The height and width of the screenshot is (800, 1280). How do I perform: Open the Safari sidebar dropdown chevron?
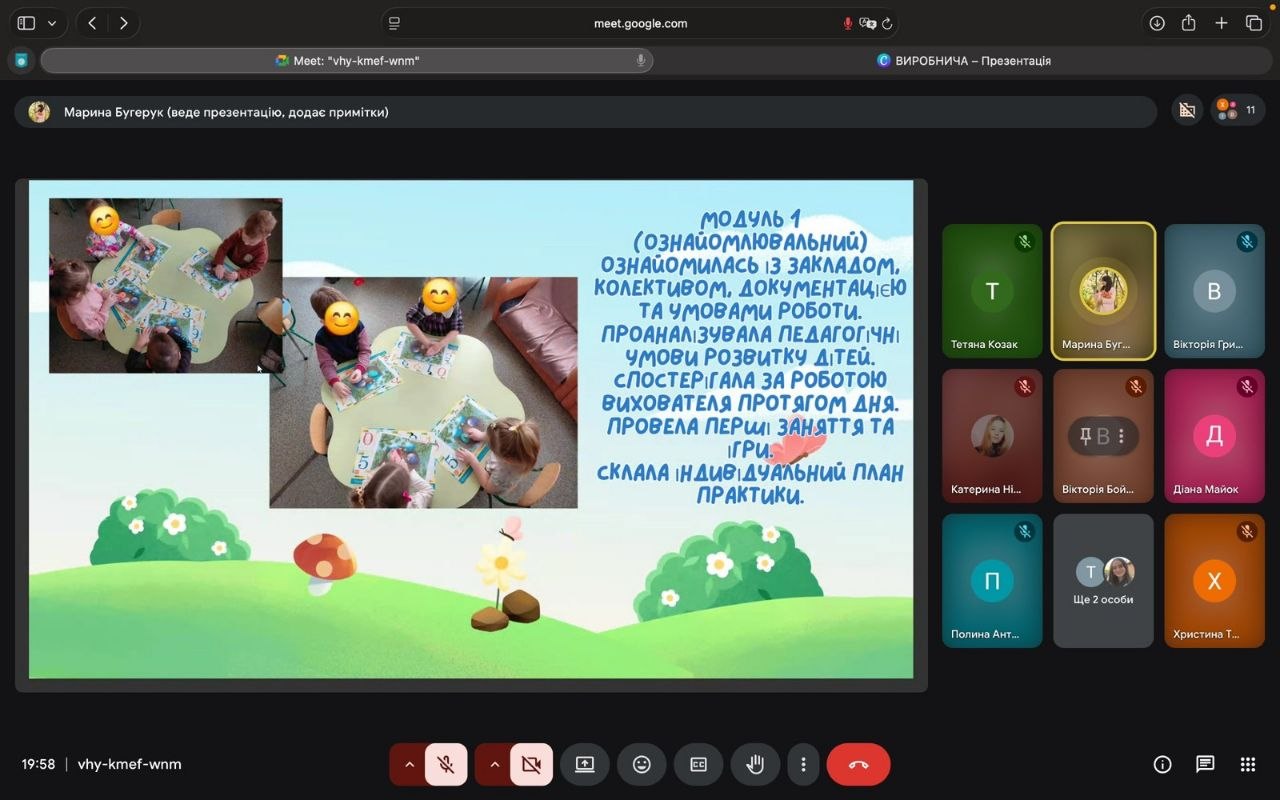pos(52,23)
